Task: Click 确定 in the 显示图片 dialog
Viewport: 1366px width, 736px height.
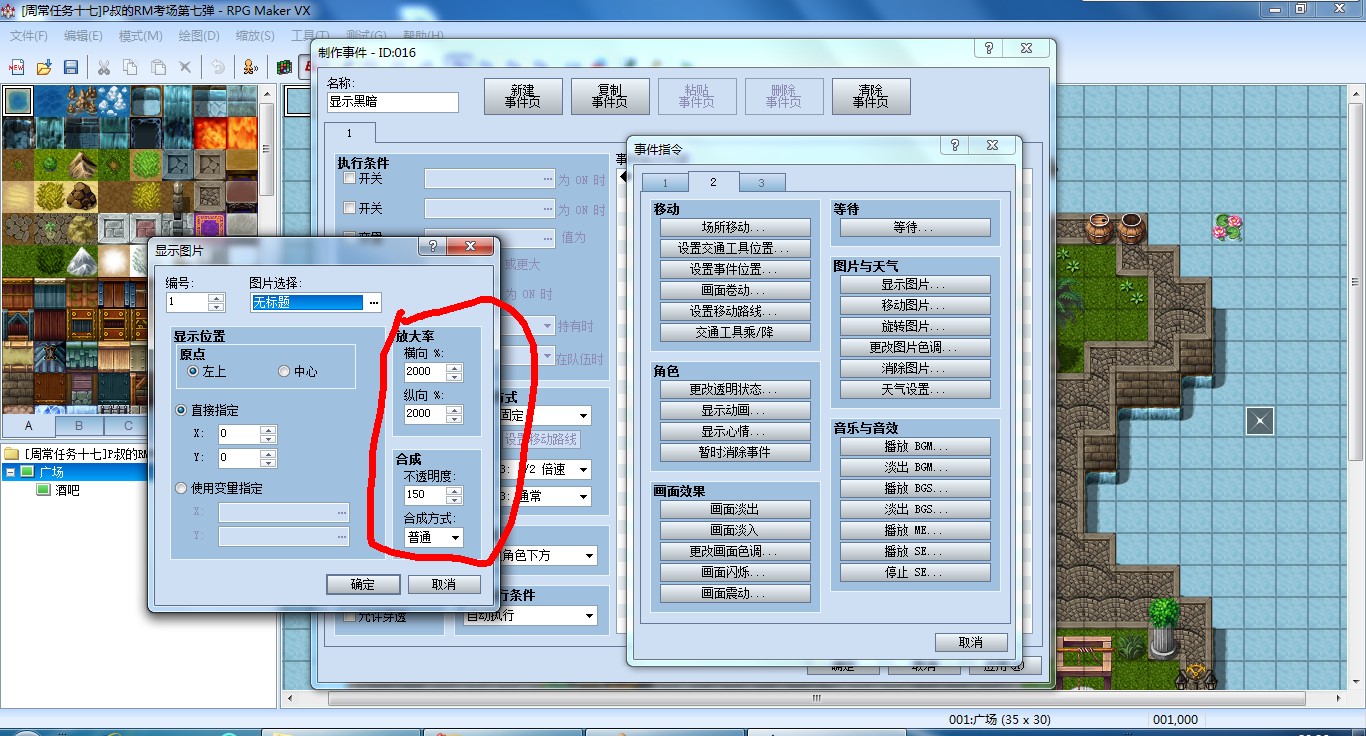Action: (363, 584)
